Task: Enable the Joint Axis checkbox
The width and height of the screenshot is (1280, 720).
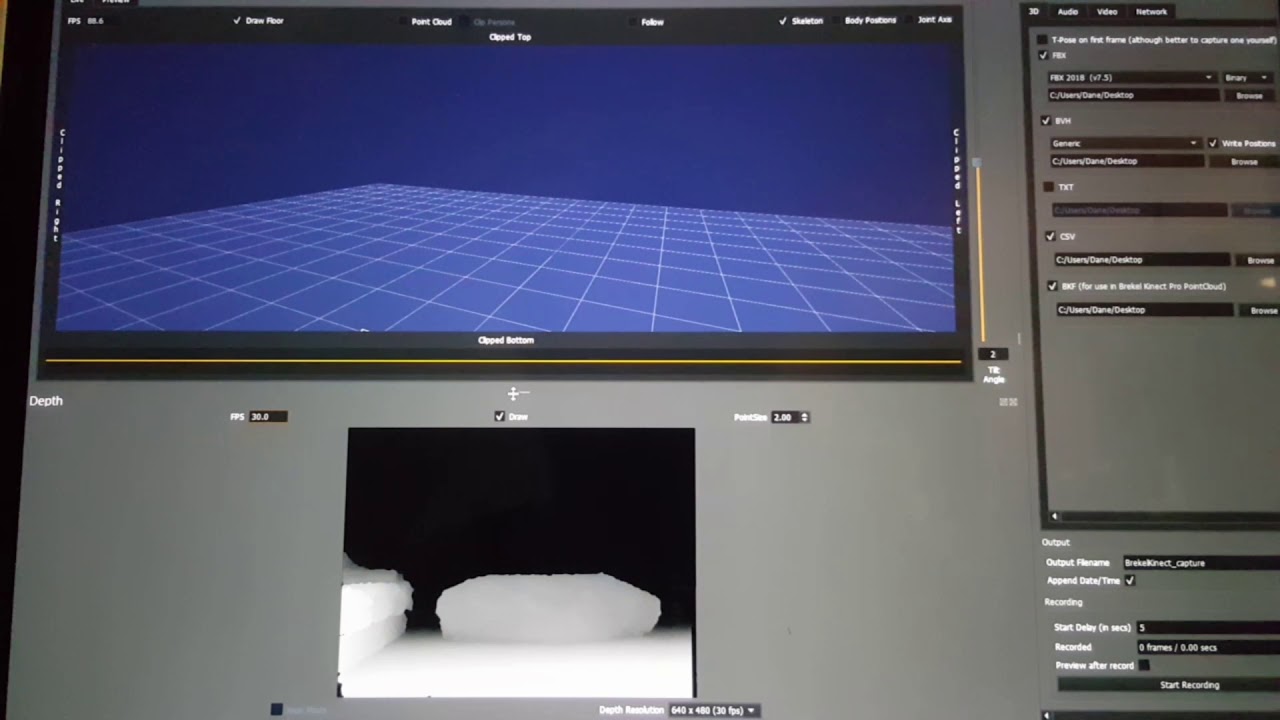Action: tap(910, 19)
